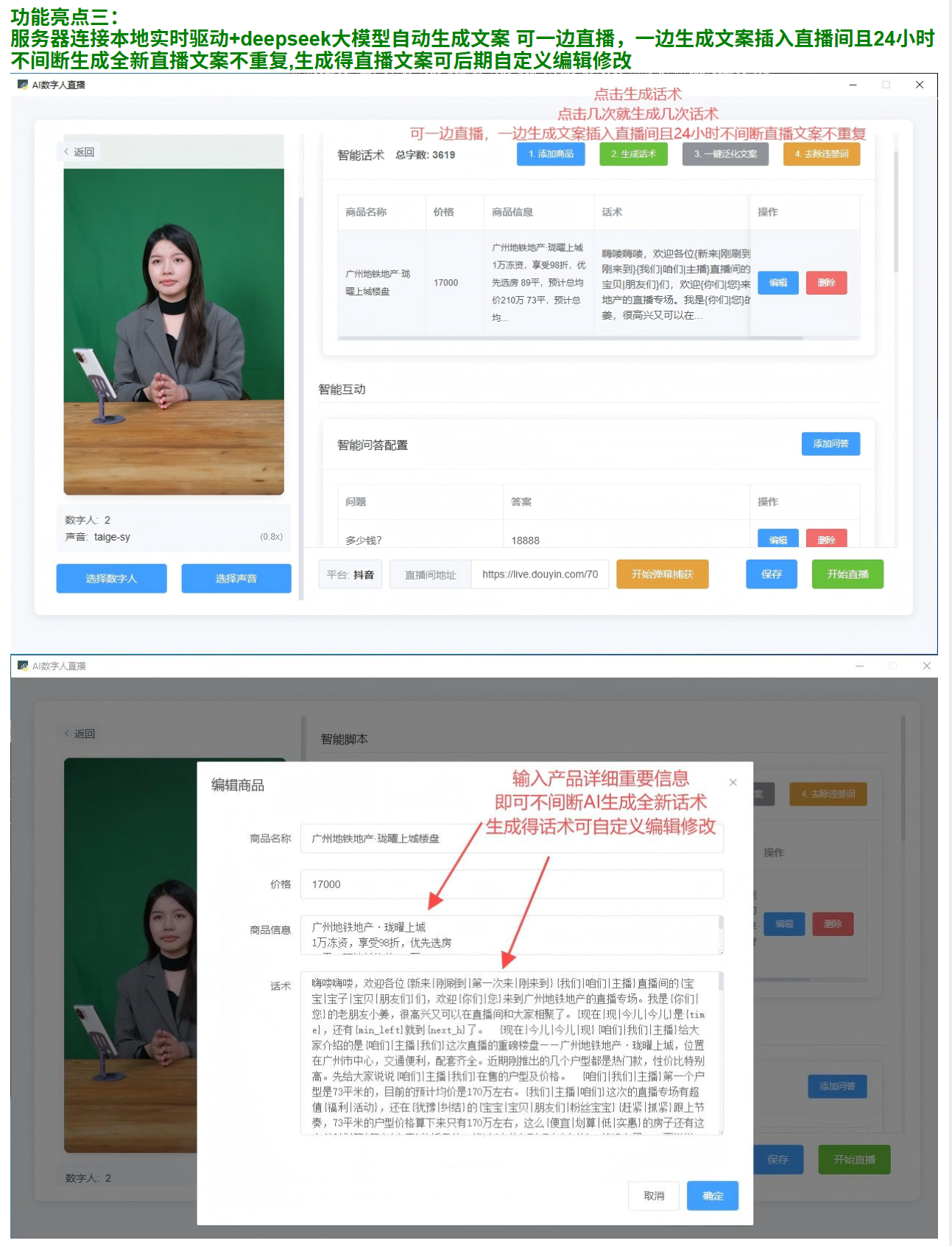The height and width of the screenshot is (1246, 952).
Task: Minimize the lower AI数字人直播 window
Action: click(x=859, y=666)
